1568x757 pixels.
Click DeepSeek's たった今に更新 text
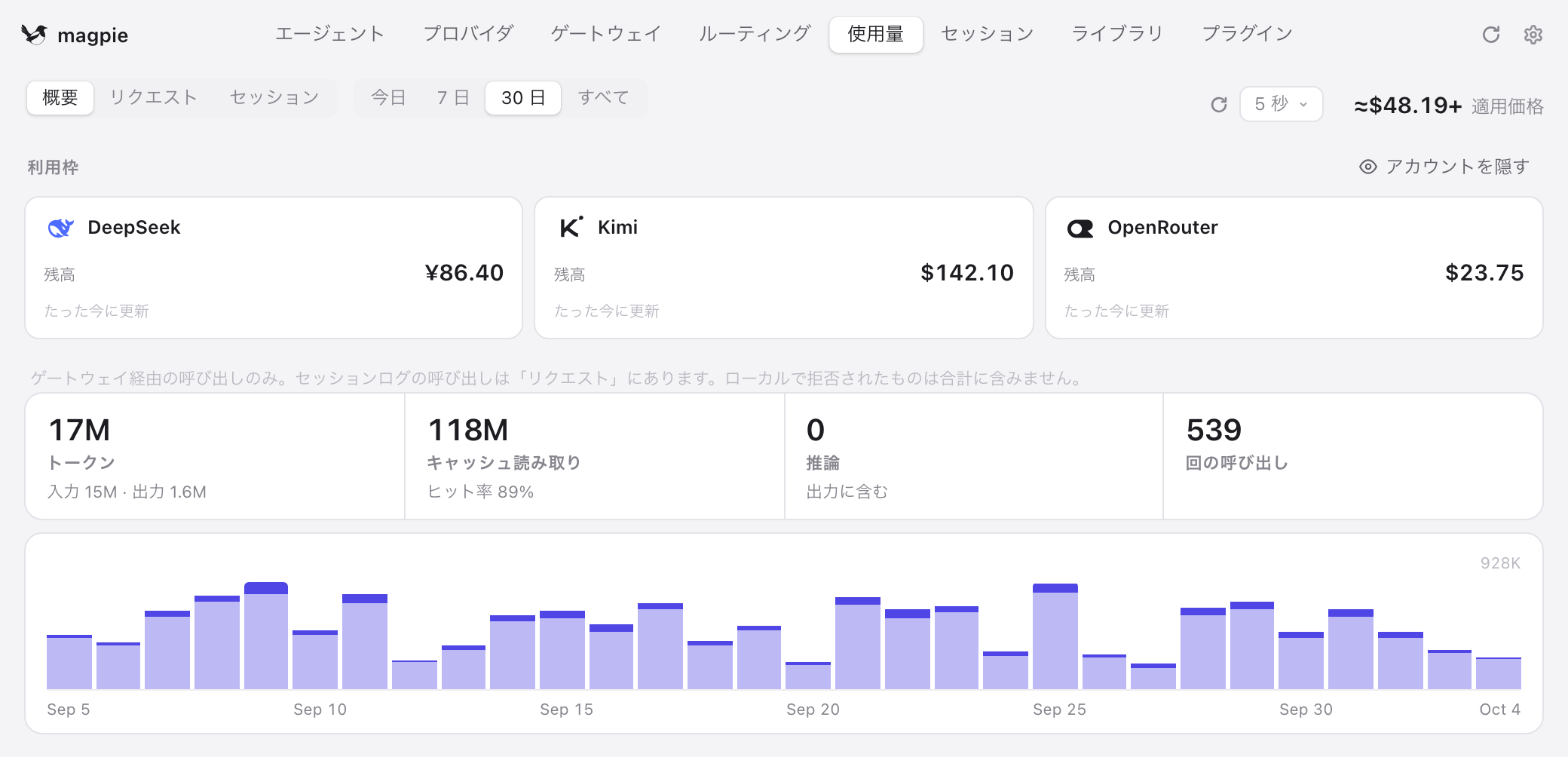coord(96,311)
